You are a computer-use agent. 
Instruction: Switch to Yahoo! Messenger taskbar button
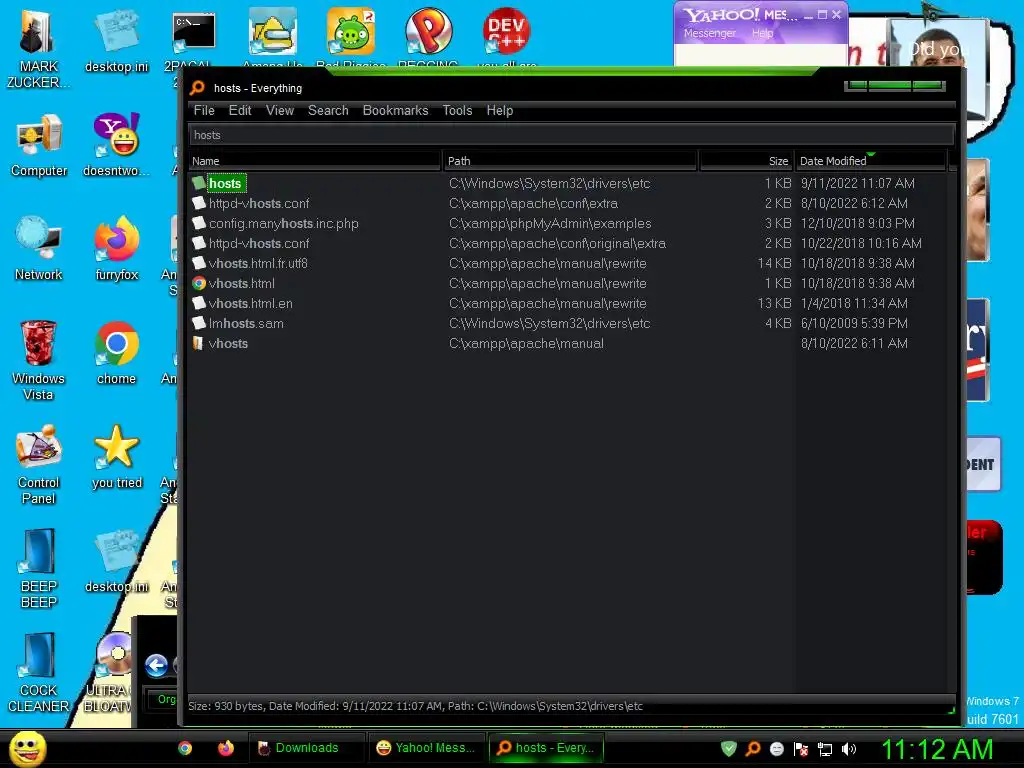tap(426, 748)
